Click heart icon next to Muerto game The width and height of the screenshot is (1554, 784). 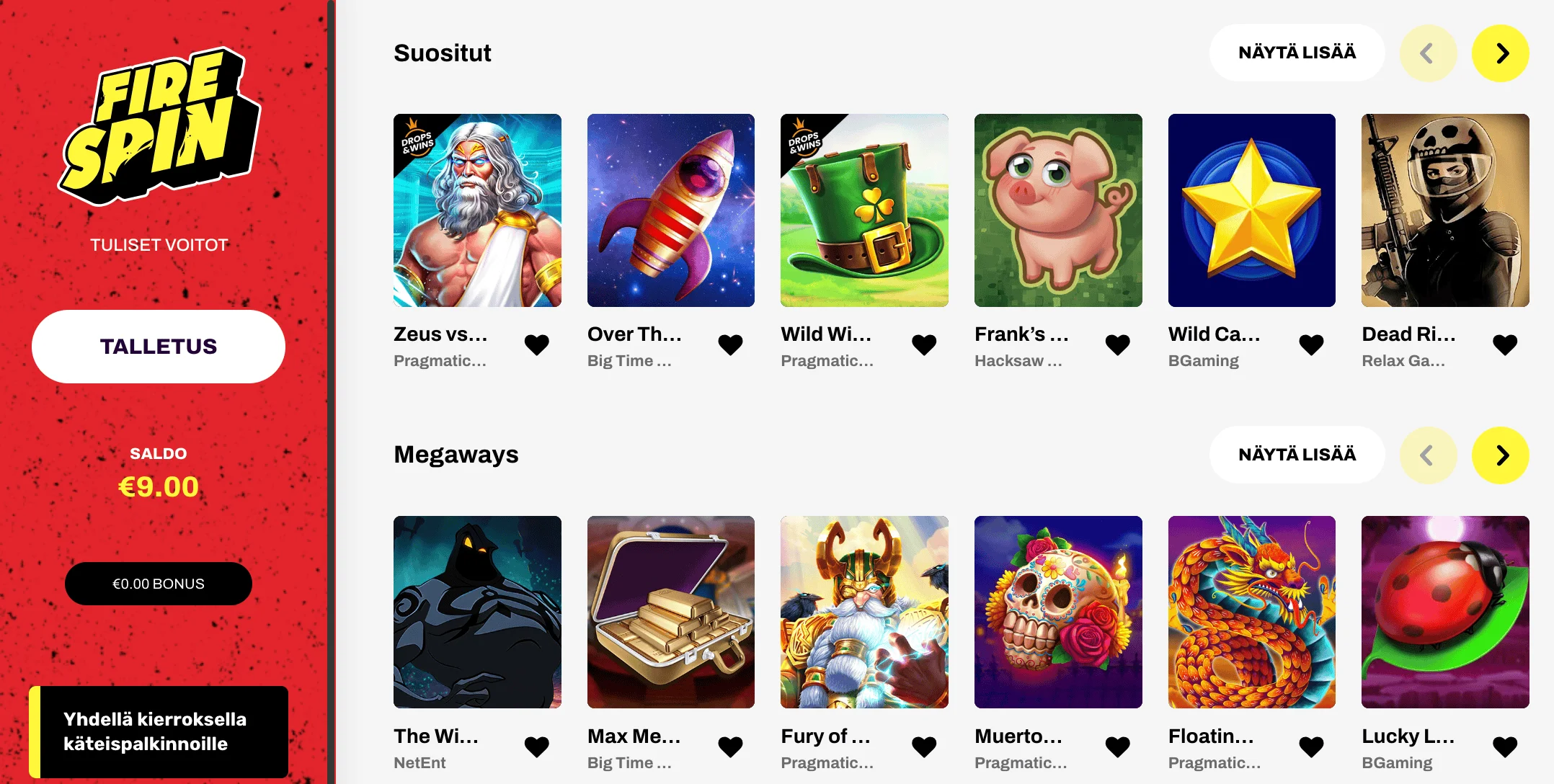tap(1117, 747)
